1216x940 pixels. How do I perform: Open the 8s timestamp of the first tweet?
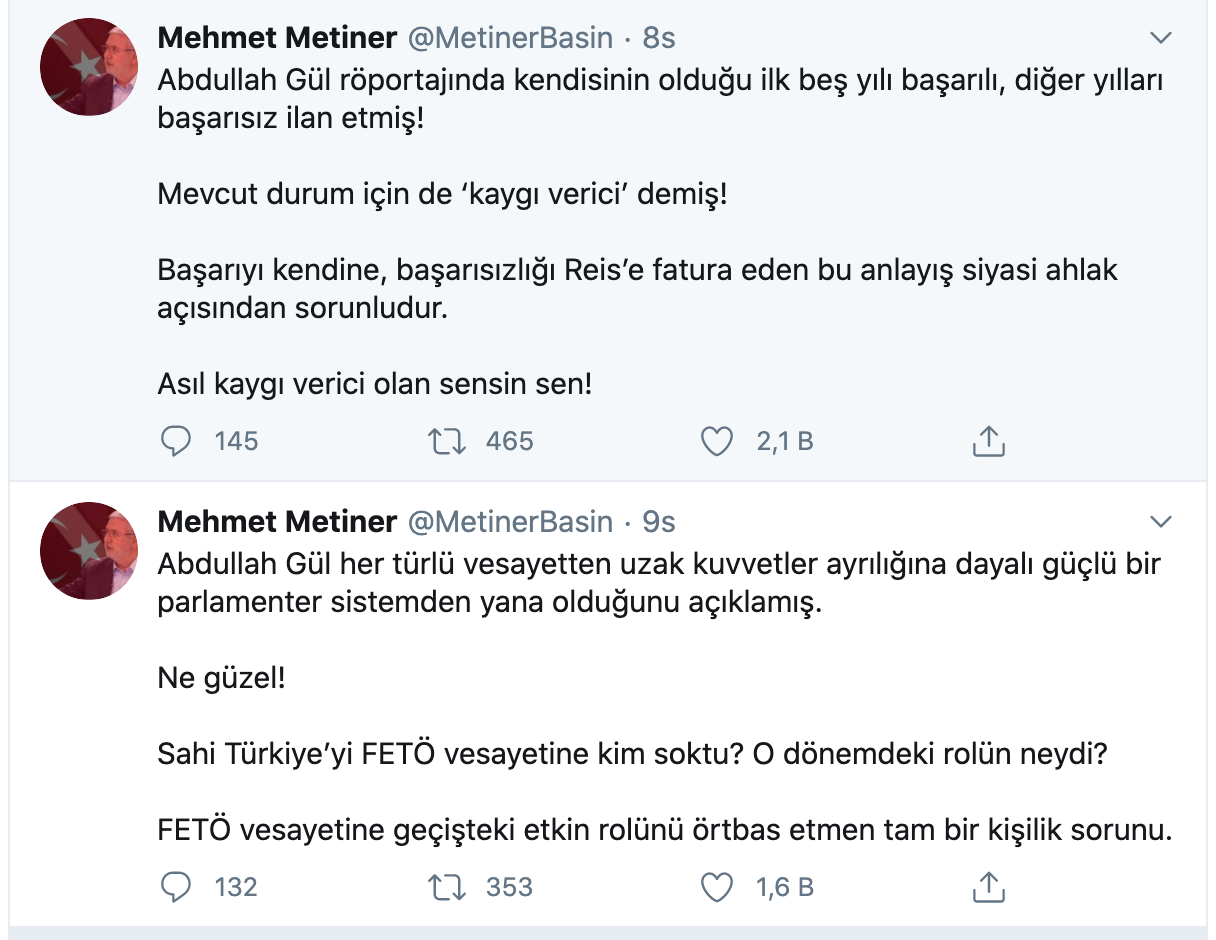[653, 37]
